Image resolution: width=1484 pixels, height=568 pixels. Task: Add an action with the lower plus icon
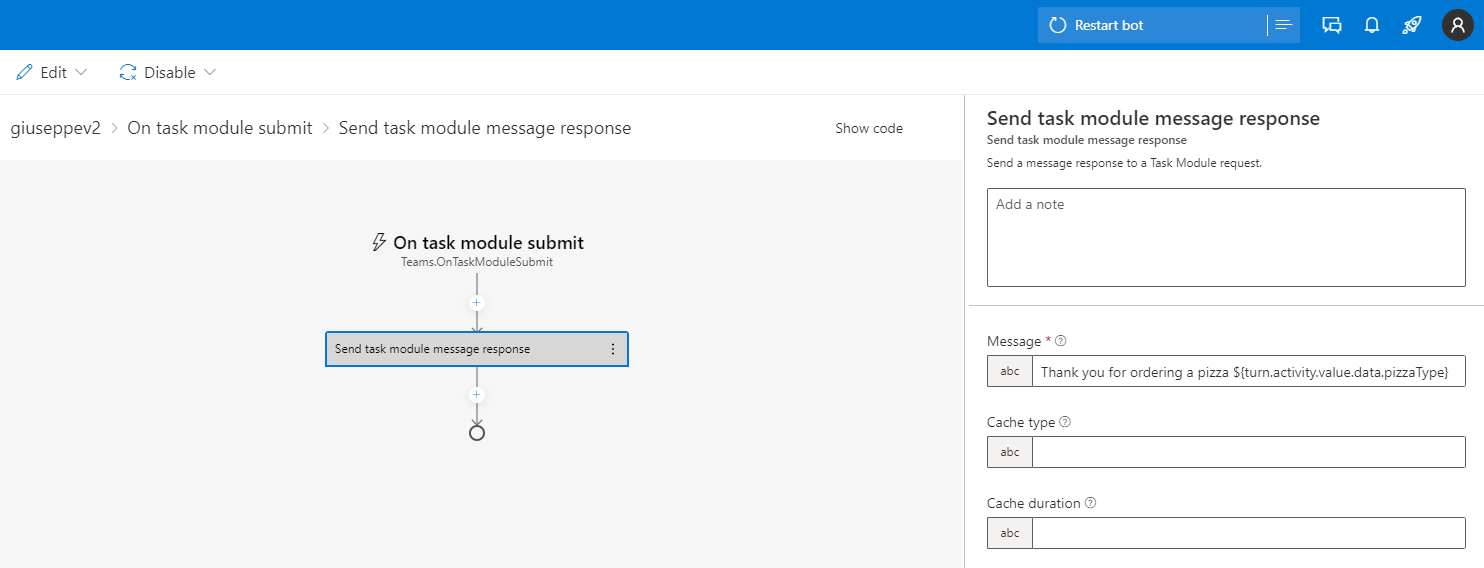click(477, 395)
